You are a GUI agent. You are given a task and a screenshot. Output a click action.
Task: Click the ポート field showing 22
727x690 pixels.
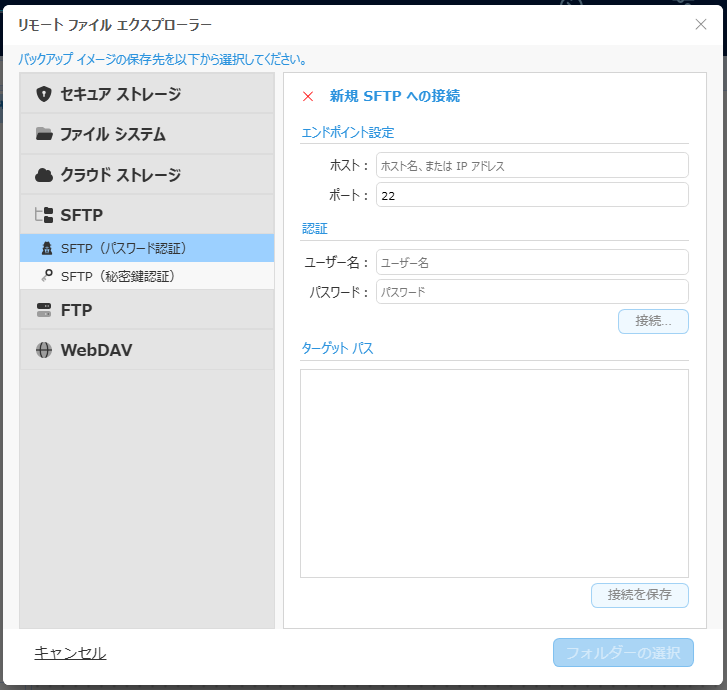pos(532,195)
